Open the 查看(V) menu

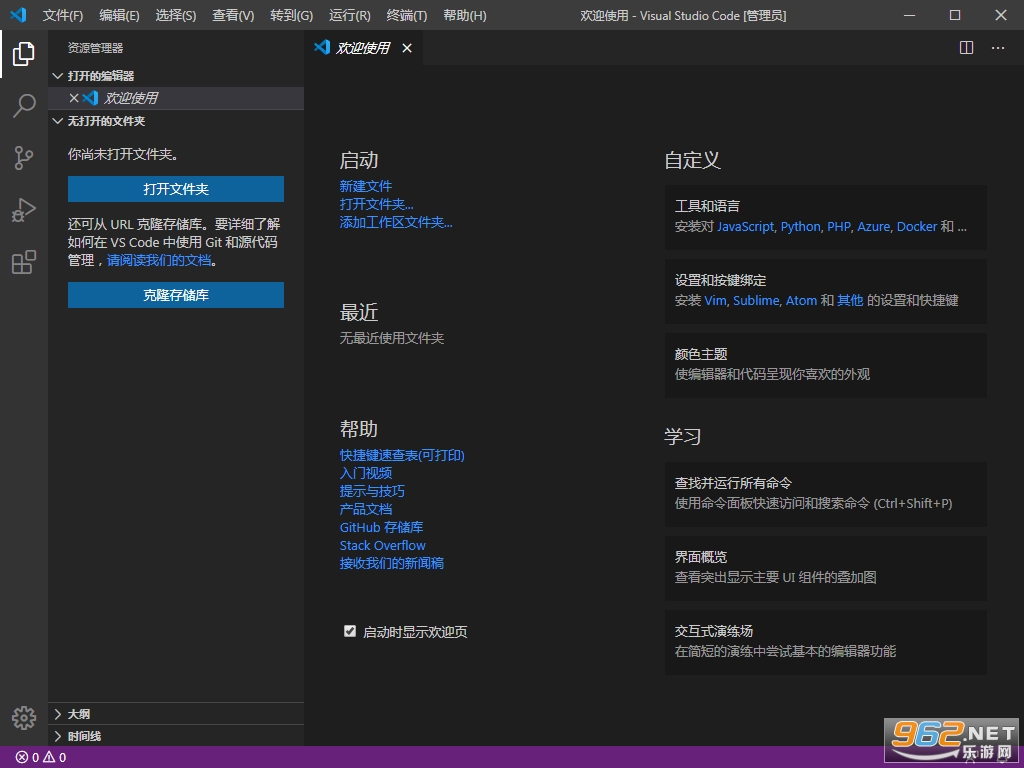(233, 15)
